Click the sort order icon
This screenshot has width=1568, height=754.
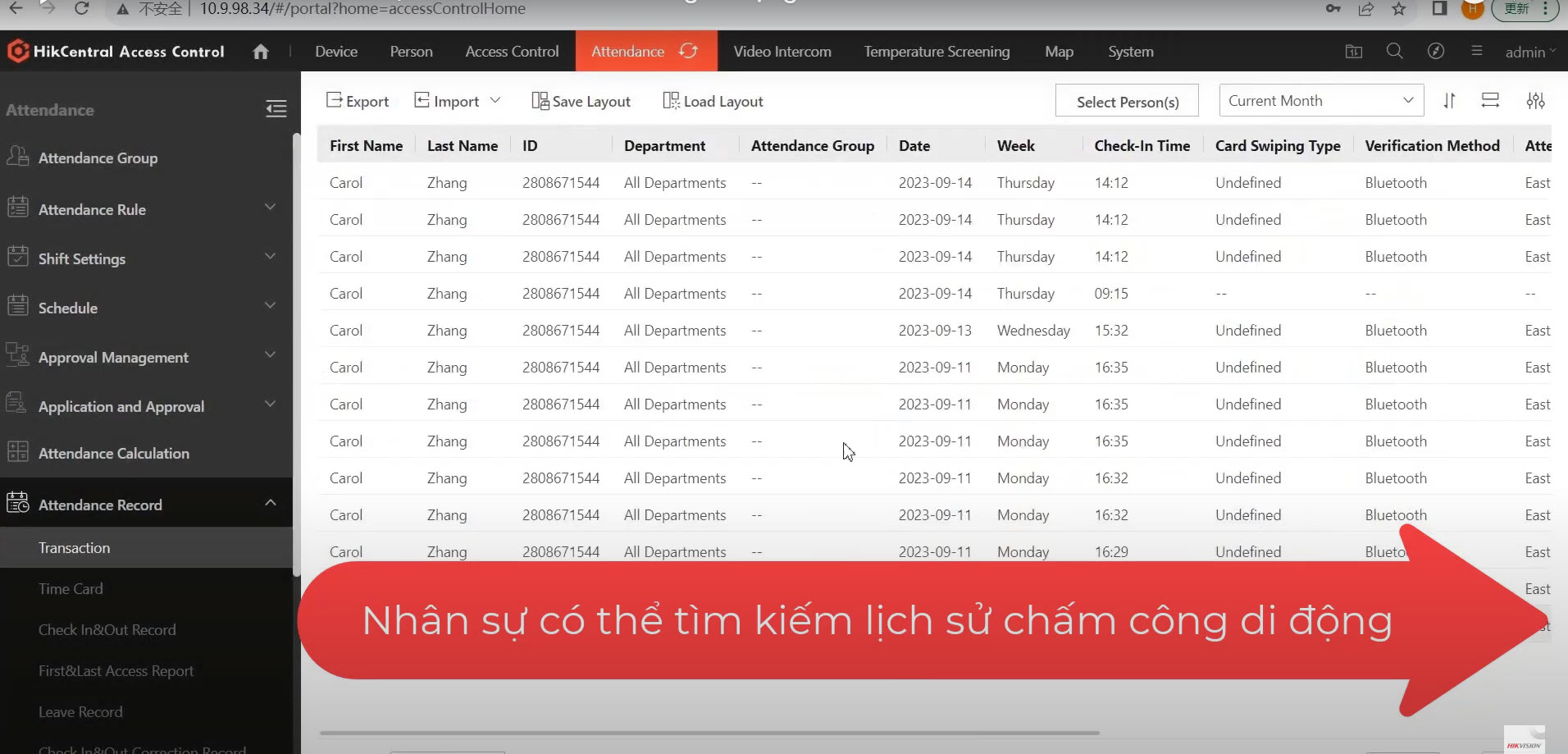1449,101
